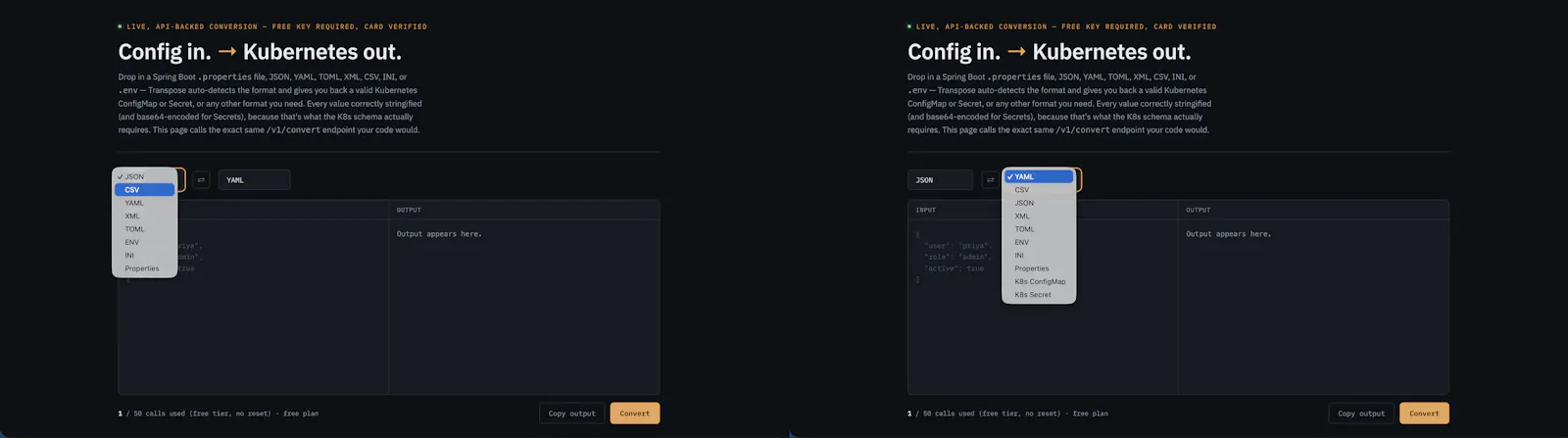This screenshot has height=438, width=1568.
Task: Click Copy output in the left panel
Action: click(572, 414)
